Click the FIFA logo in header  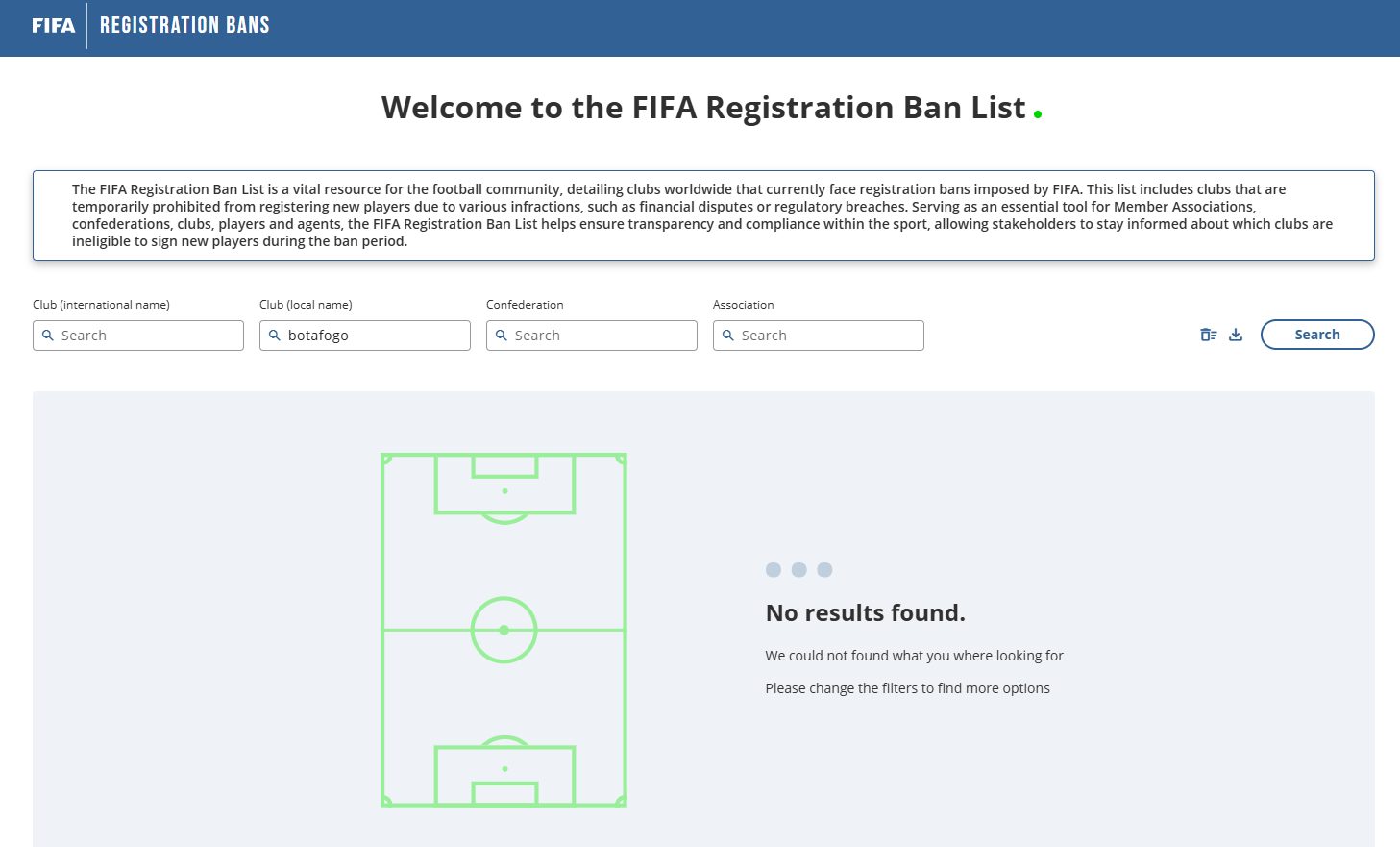click(54, 25)
